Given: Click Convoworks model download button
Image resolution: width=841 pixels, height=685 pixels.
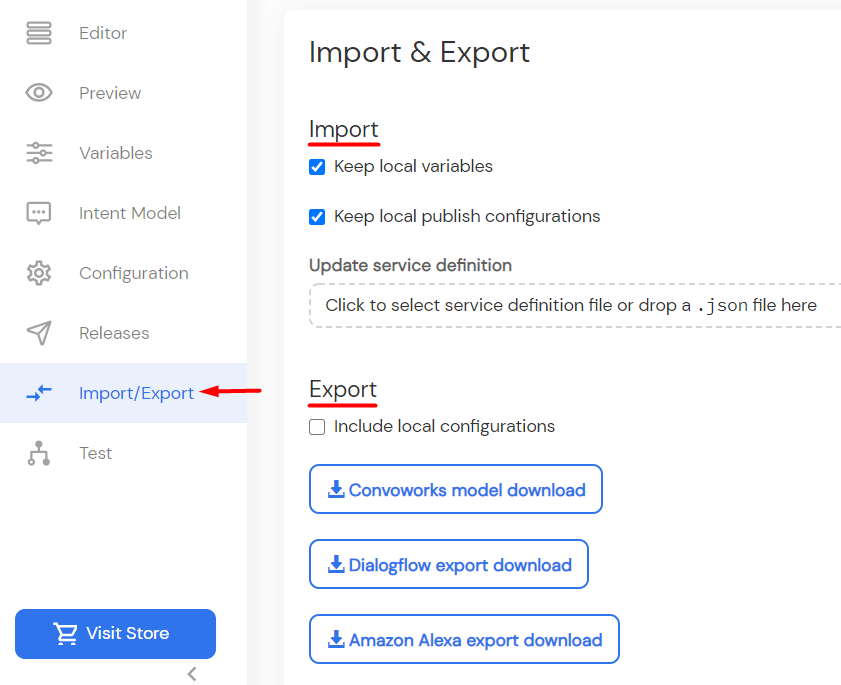Looking at the screenshot, I should [456, 489].
